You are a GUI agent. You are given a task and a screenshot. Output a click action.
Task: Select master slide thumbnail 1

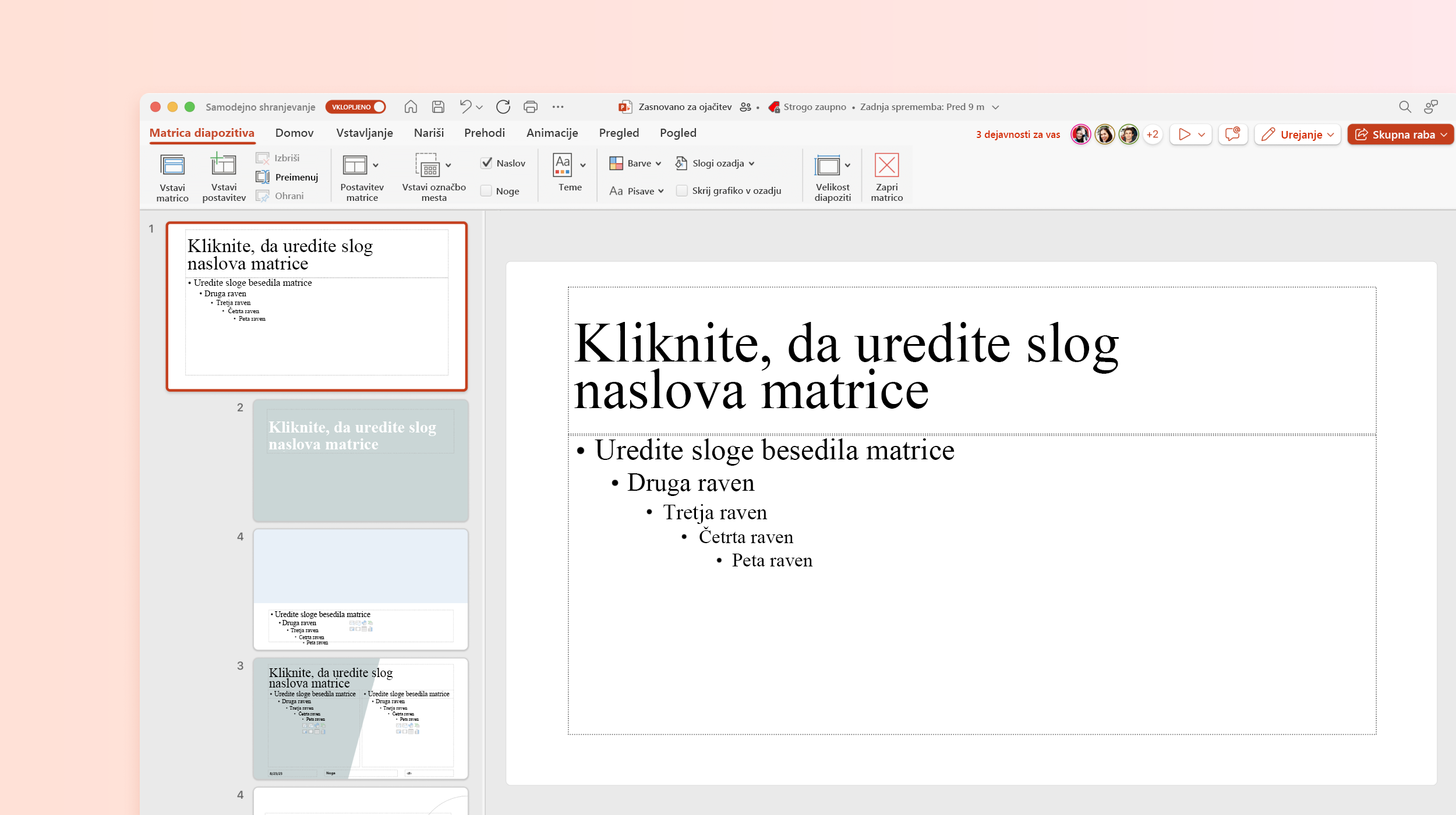click(x=317, y=306)
